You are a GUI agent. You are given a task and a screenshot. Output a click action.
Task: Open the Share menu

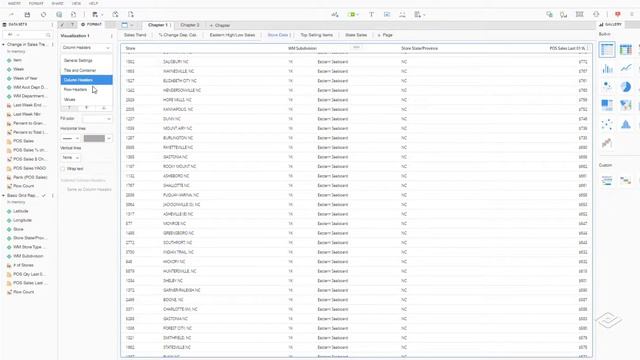click(58, 3)
